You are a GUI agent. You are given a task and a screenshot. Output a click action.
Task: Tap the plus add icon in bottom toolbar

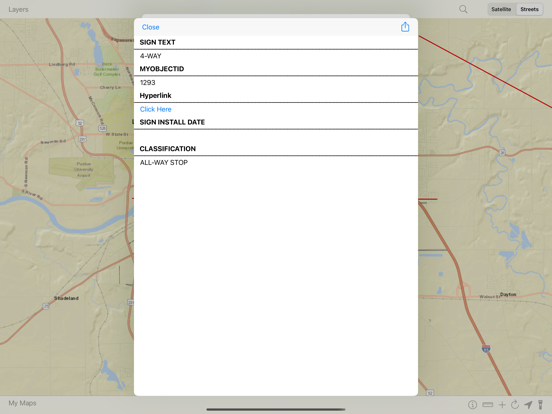[502, 404]
